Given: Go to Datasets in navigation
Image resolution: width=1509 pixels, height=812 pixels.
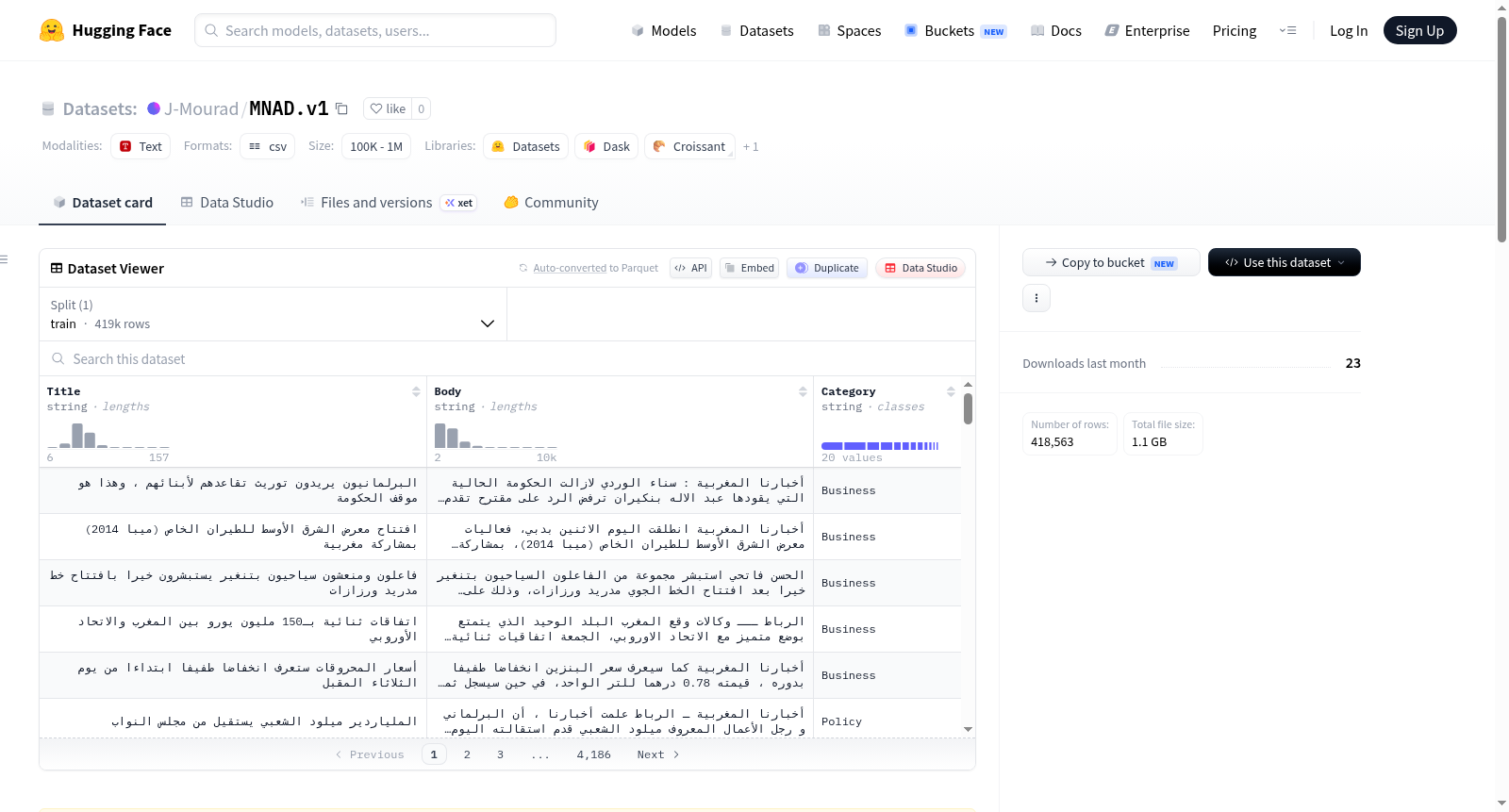Looking at the screenshot, I should [x=756, y=30].
